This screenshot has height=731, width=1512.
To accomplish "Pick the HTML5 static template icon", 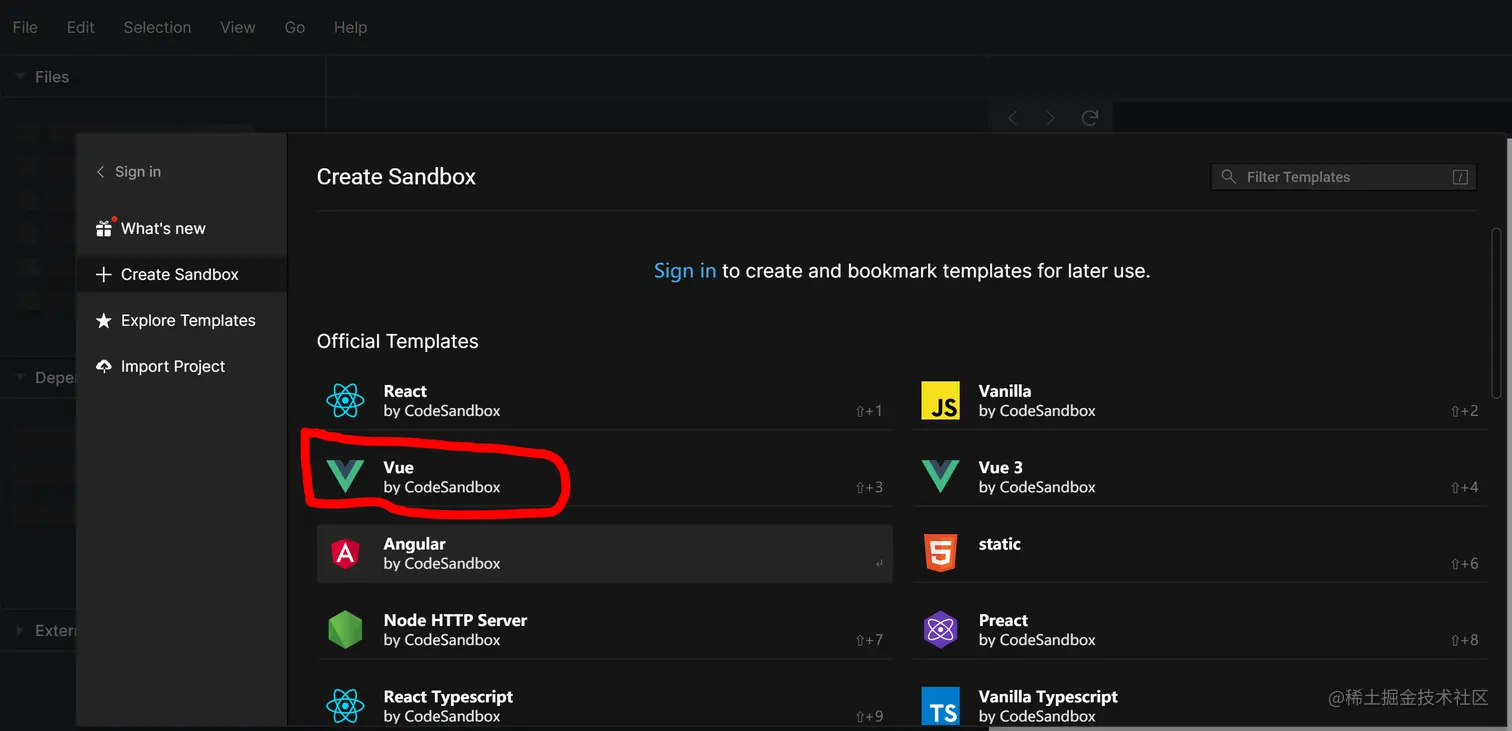I will [x=941, y=553].
